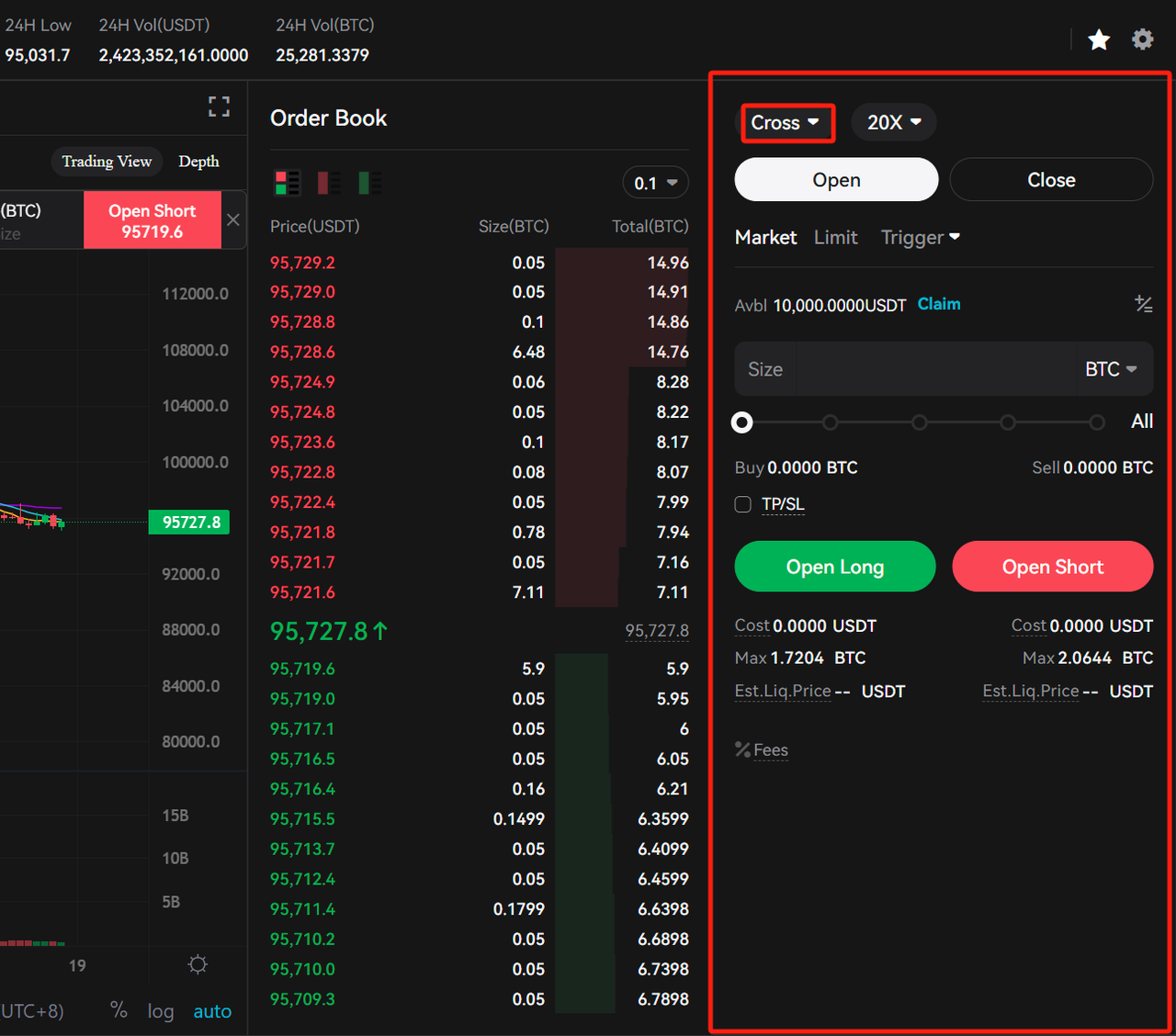Open chart settings gear below price axis

click(198, 964)
